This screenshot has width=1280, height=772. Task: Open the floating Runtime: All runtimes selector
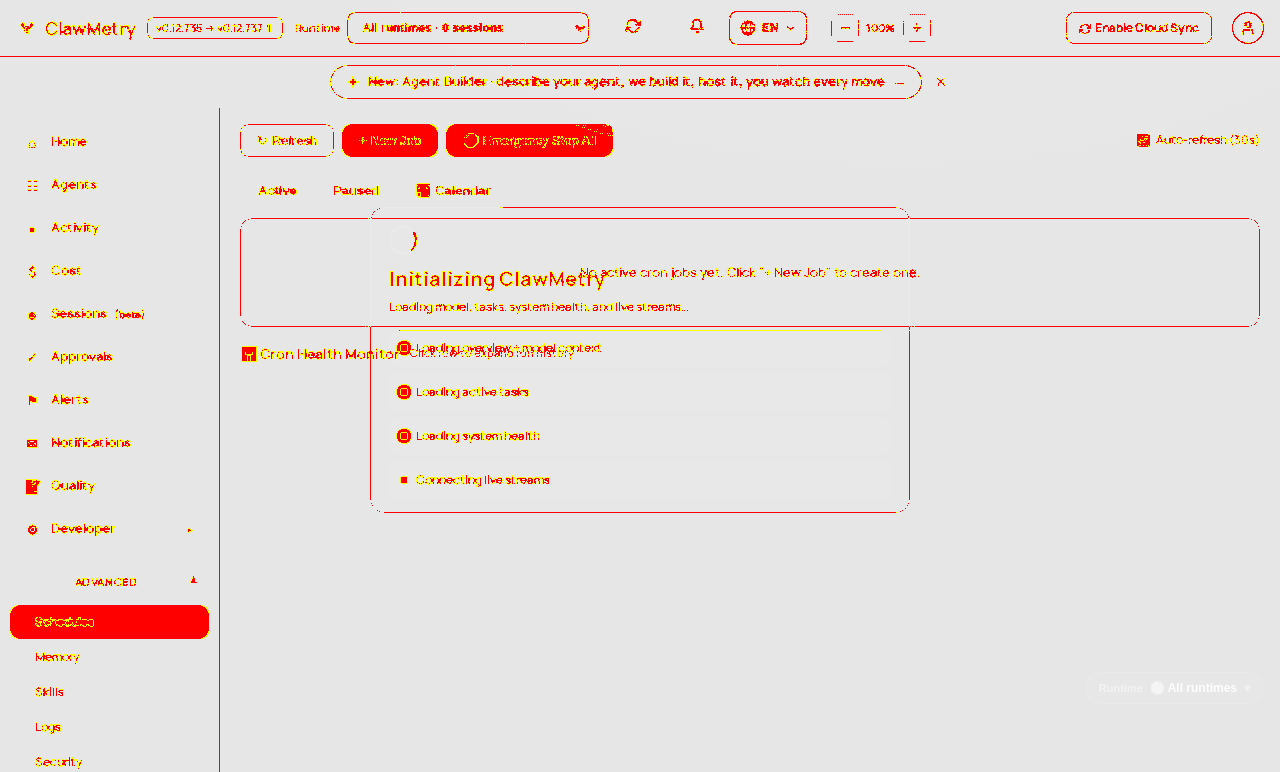pyautogui.click(x=1174, y=688)
